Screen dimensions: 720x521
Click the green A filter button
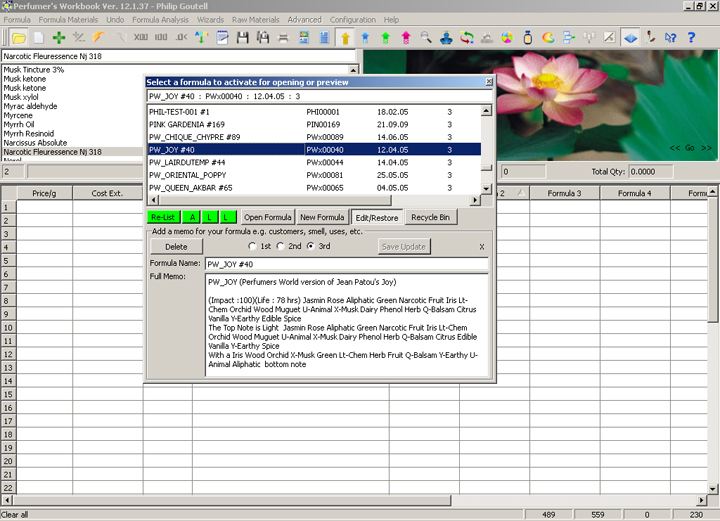(x=192, y=217)
